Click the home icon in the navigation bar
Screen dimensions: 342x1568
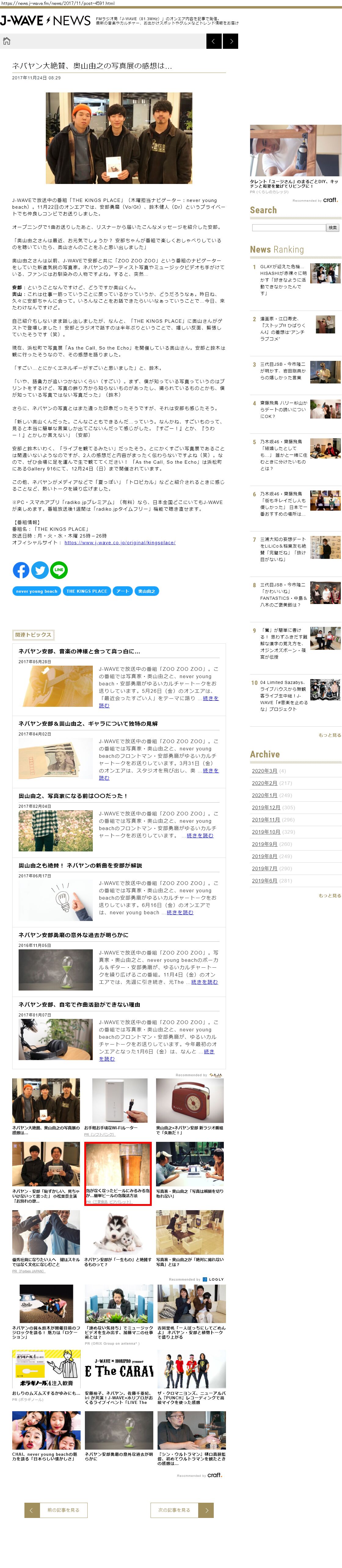click(x=7, y=41)
